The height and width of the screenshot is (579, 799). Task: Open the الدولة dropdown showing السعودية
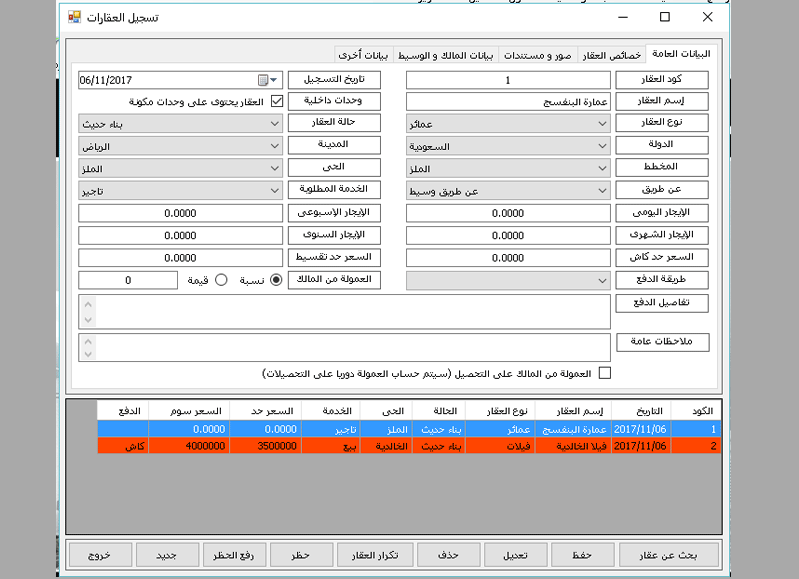508,146
